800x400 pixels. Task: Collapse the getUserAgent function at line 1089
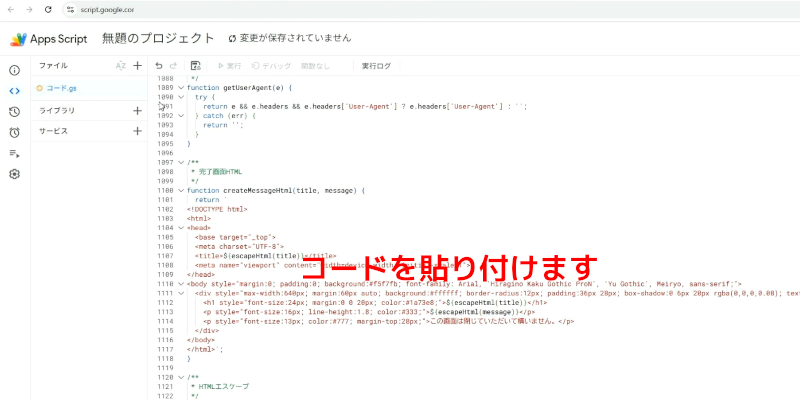point(181,88)
